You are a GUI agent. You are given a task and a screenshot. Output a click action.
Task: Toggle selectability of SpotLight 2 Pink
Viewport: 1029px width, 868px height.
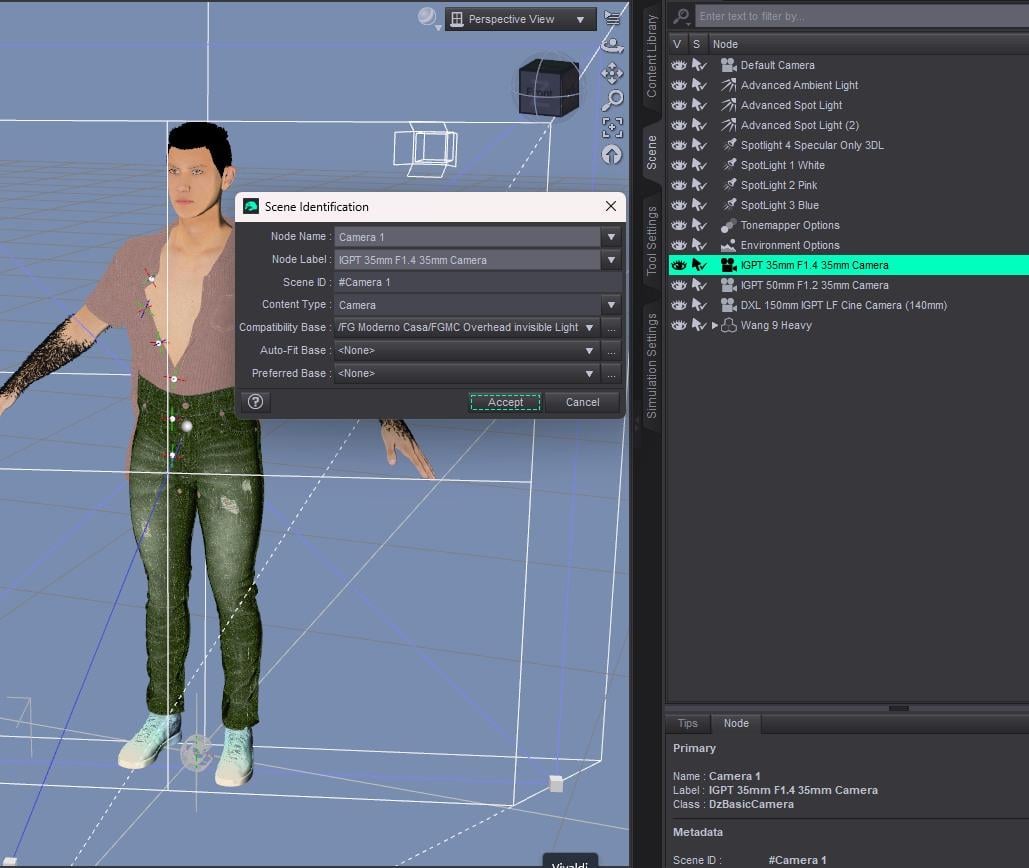[699, 185]
